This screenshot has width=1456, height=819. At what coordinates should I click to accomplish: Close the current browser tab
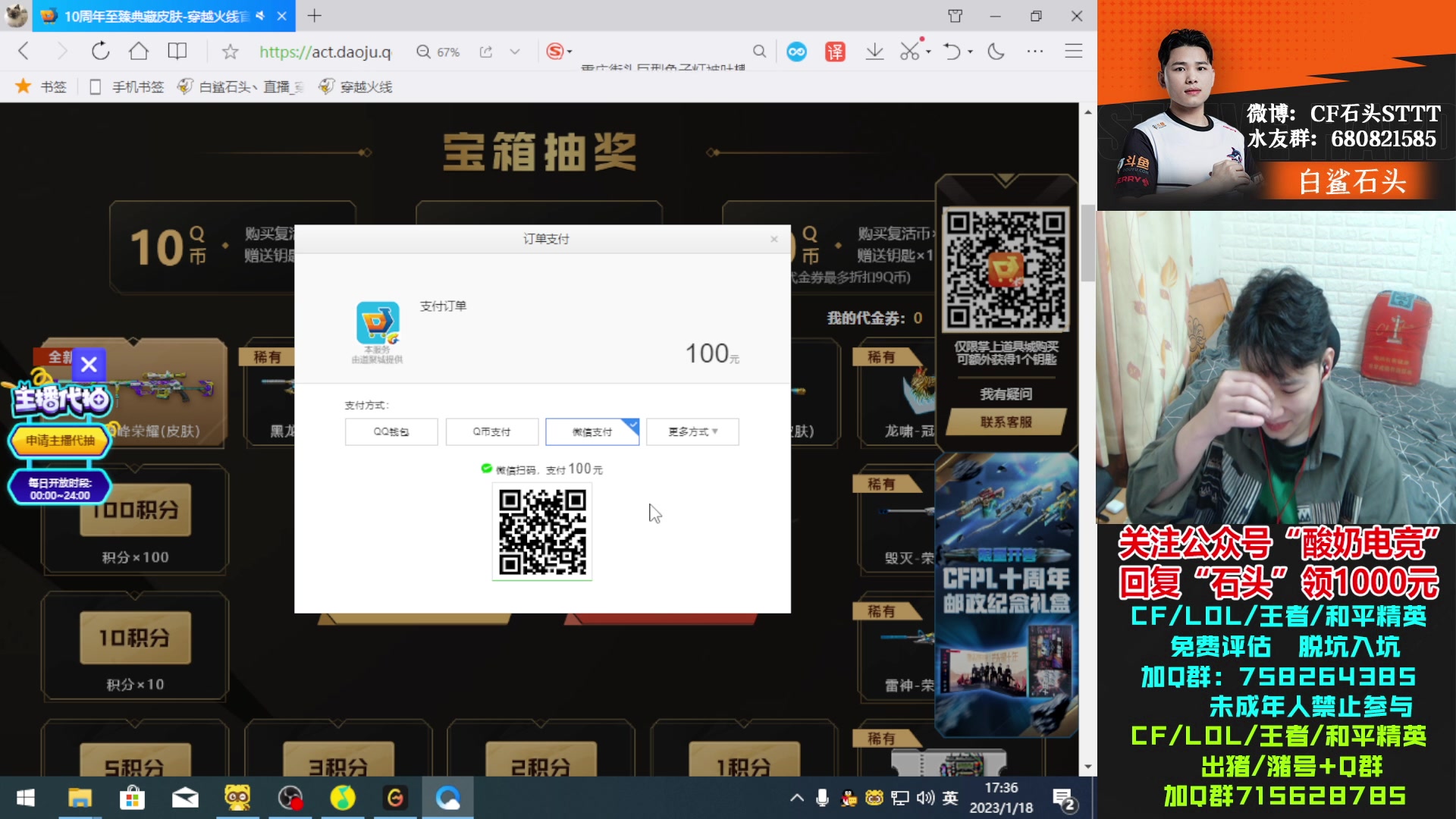pyautogui.click(x=281, y=16)
